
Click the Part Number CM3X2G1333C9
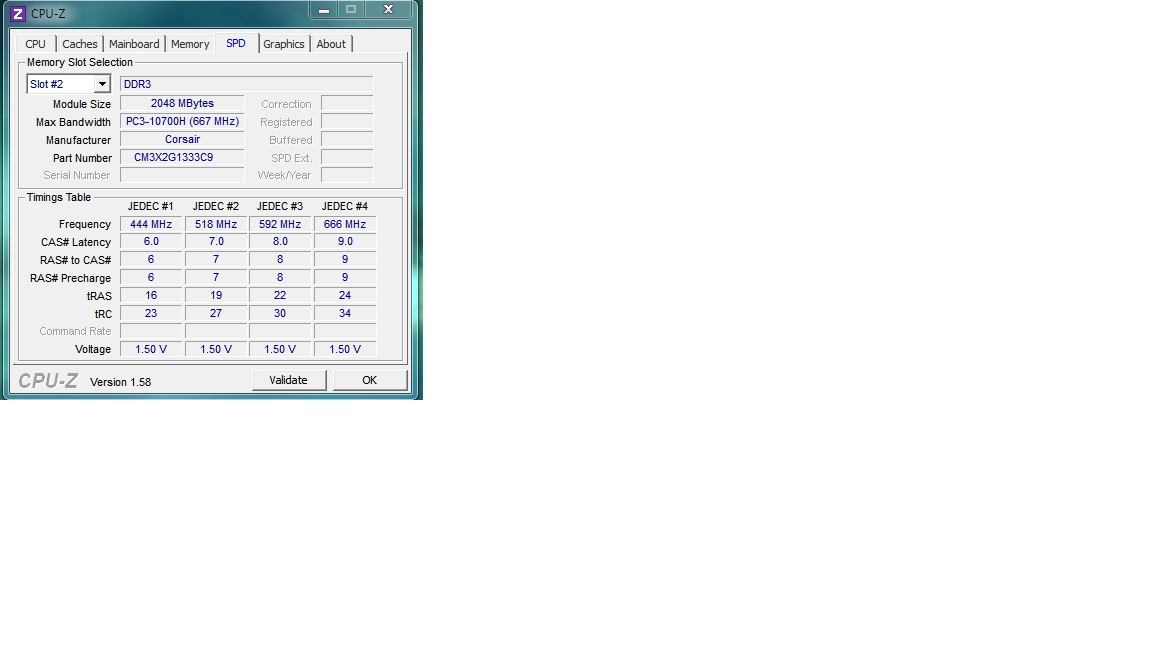click(x=181, y=157)
